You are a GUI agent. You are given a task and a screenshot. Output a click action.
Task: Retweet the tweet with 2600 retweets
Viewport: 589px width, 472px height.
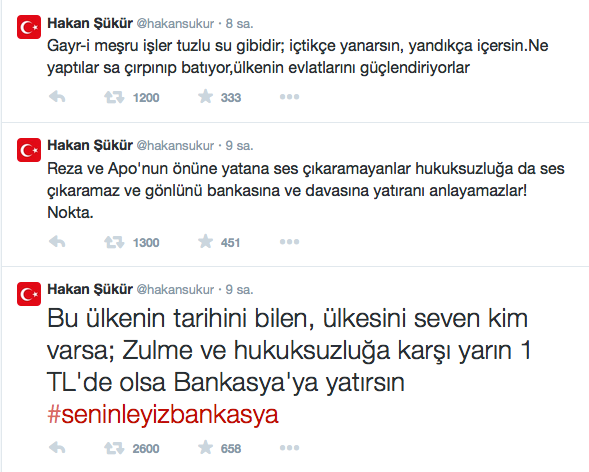tap(114, 448)
